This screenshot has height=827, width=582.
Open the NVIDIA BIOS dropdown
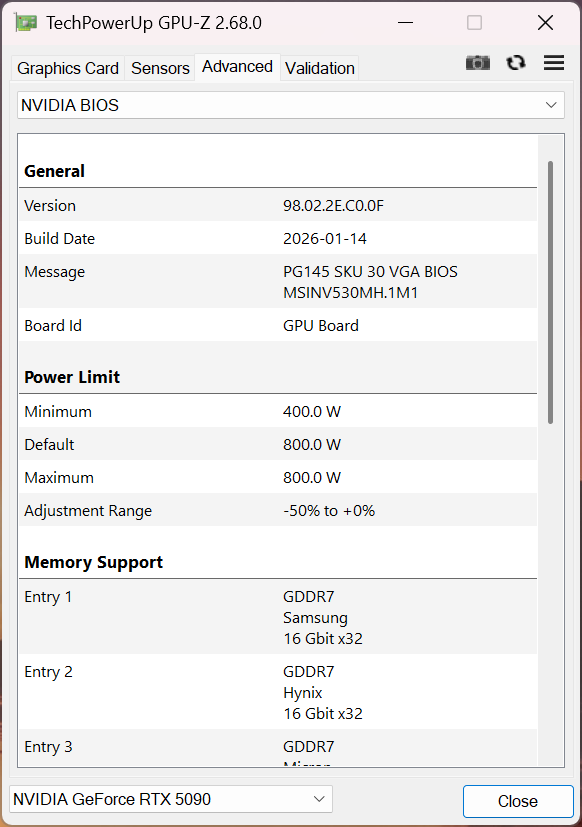290,104
